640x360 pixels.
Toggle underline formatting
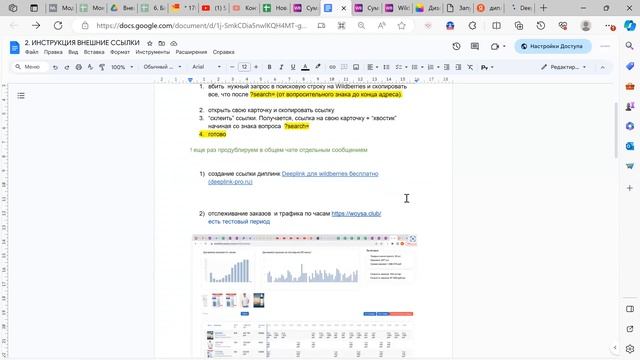pyautogui.click(x=293, y=67)
